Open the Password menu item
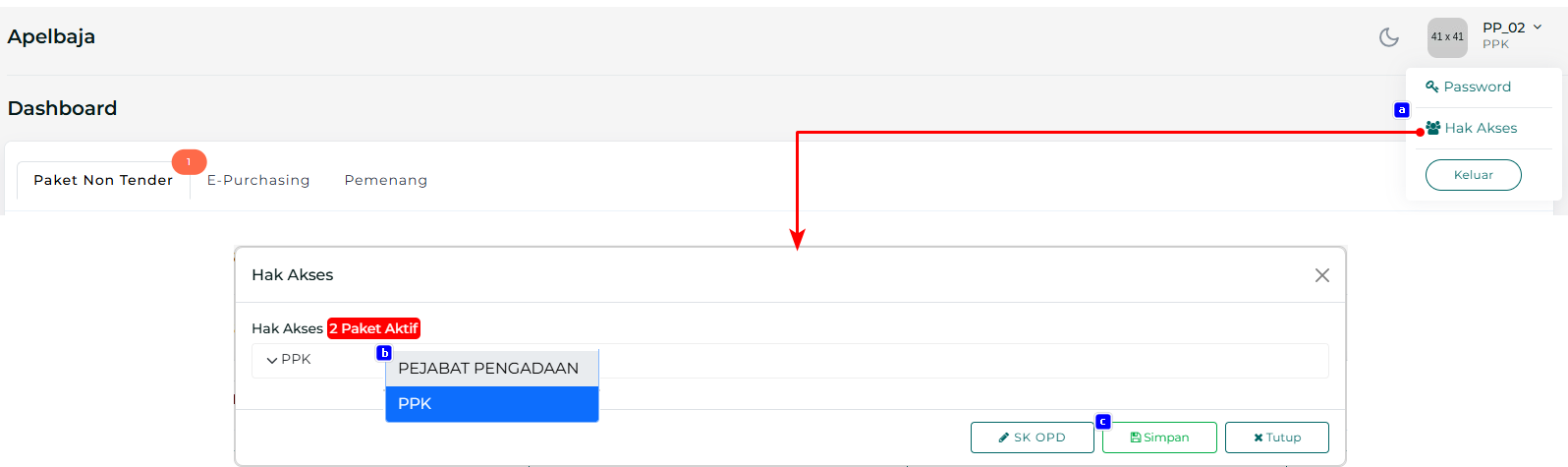This screenshot has height=467, width=1568. (1477, 87)
